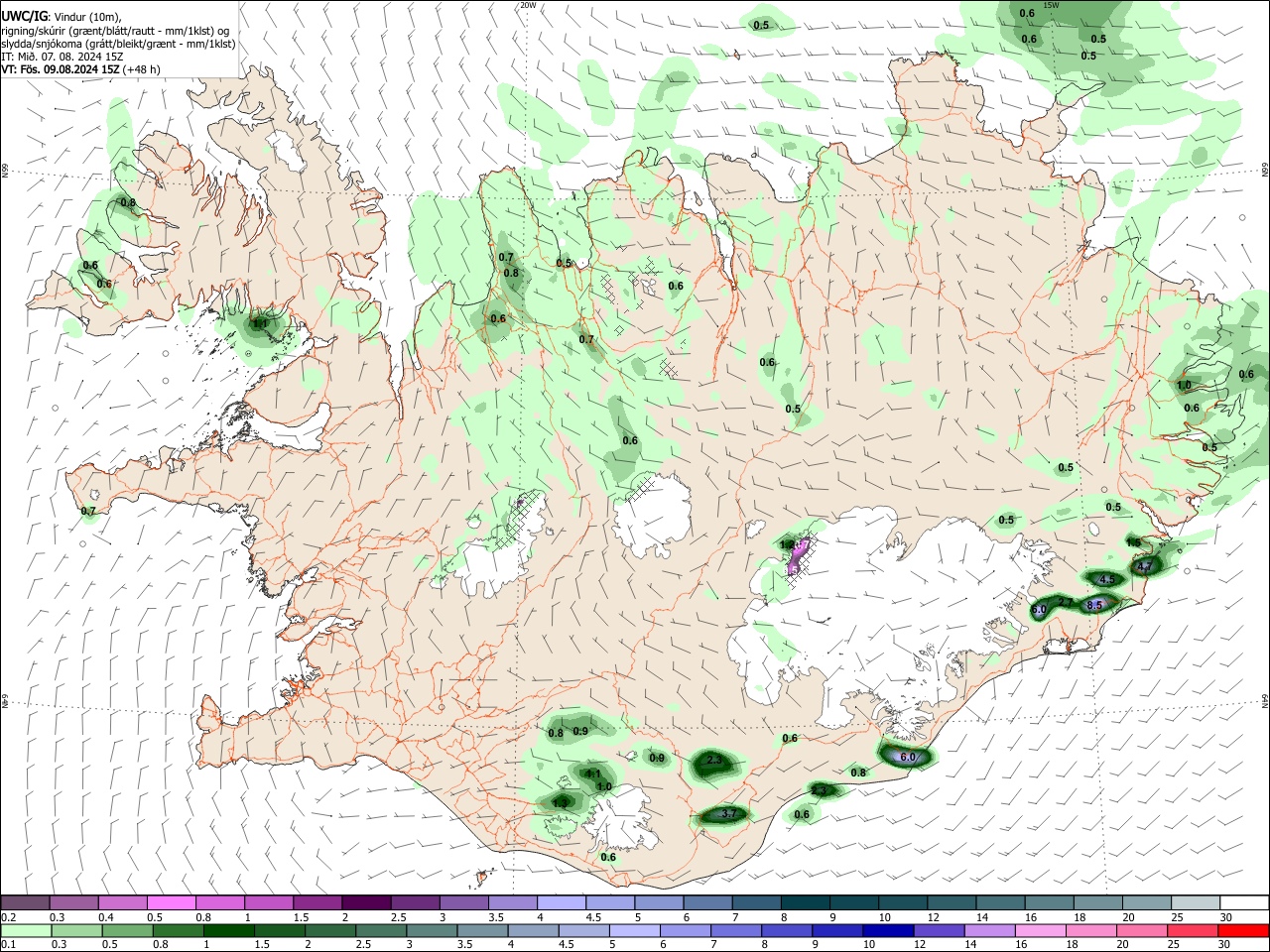This screenshot has width=1270, height=952.
Task: Click the 'UWC/IG: Vindur (10m)' title text
Action: point(62,17)
